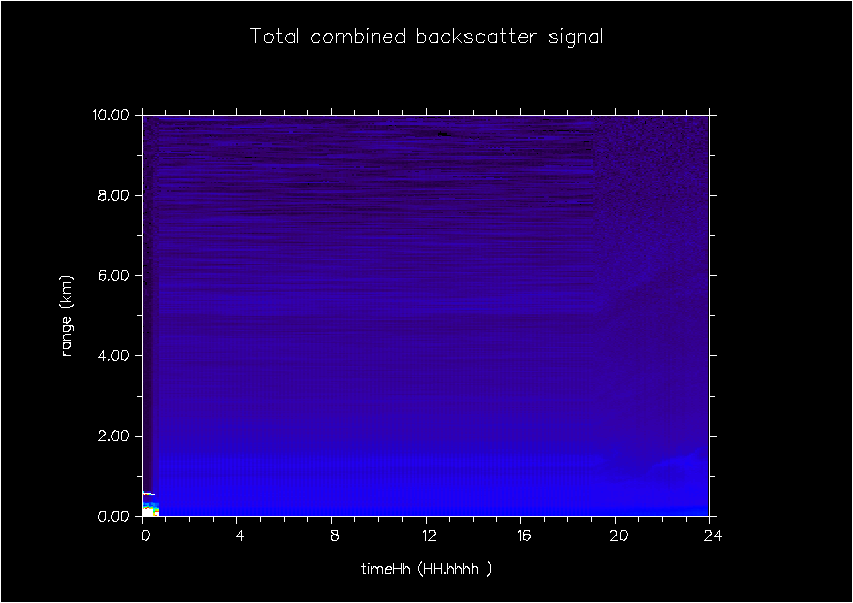The width and height of the screenshot is (853, 603).
Task: Click the x-axis tick label 20
Action: (619, 536)
